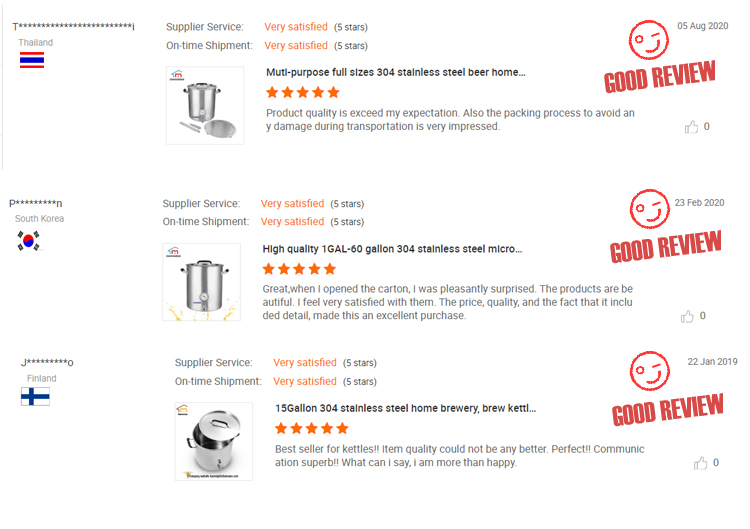Open '15Gallon 304 stainless steel home brewery' link

point(405,408)
